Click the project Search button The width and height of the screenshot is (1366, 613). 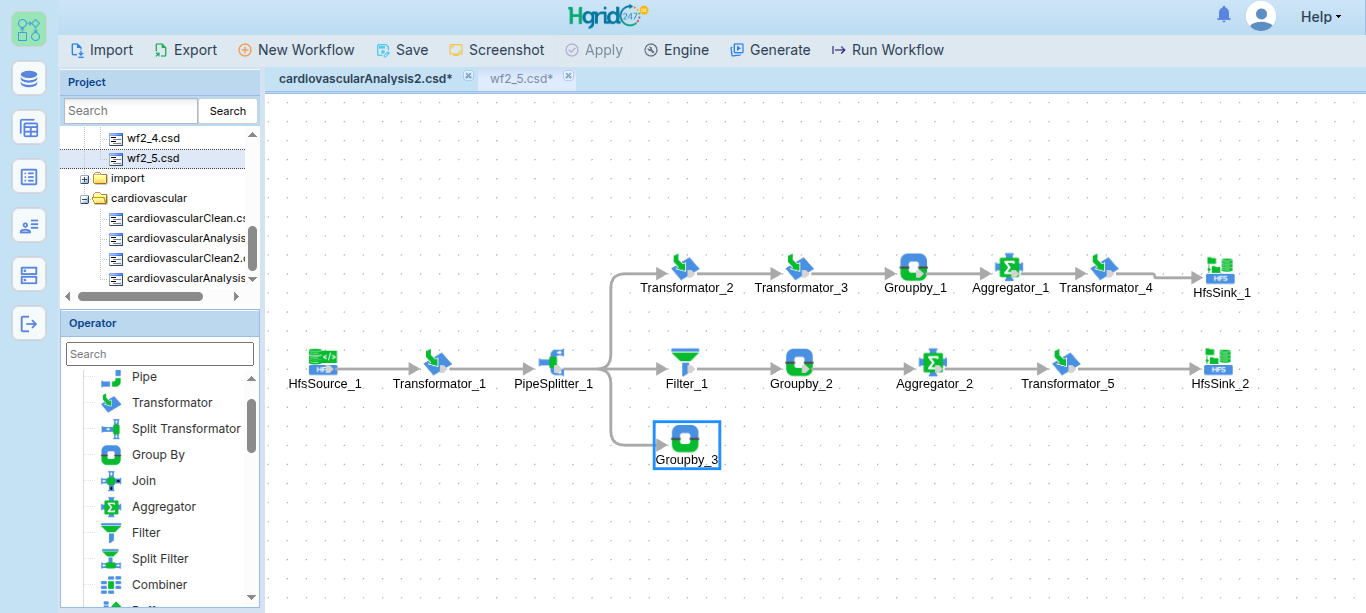(228, 111)
